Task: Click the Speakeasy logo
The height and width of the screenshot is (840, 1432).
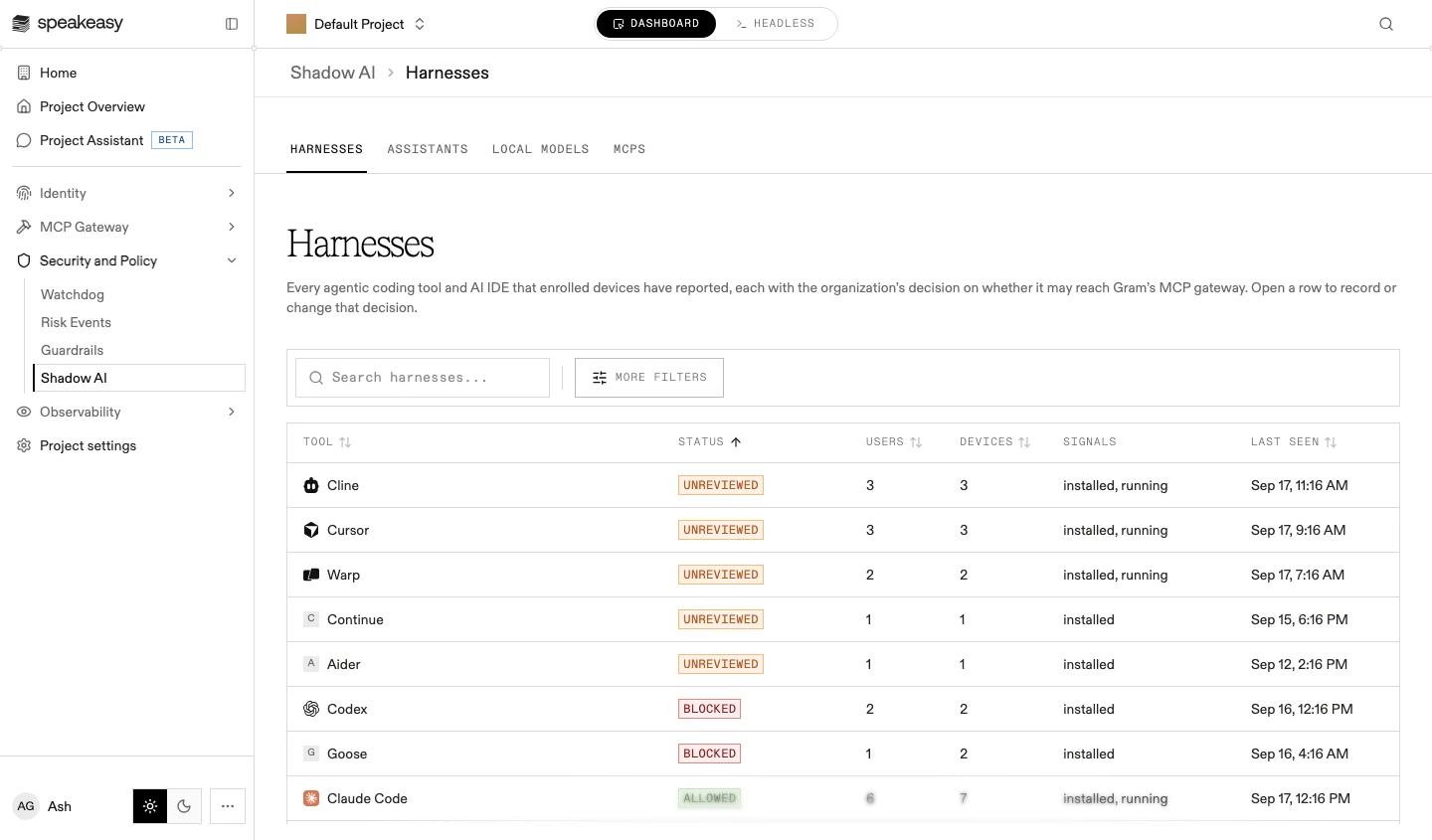Action: (x=68, y=23)
